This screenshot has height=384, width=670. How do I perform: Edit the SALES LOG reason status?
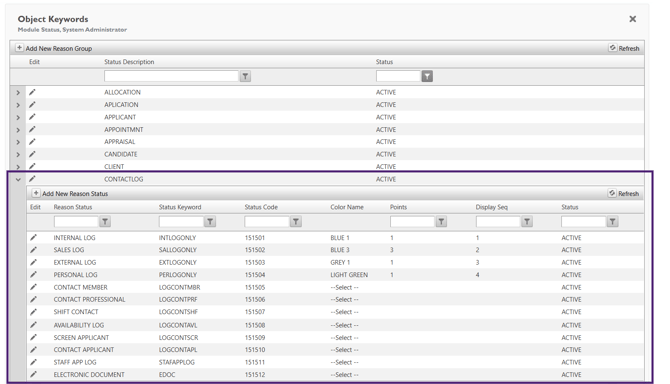click(33, 250)
